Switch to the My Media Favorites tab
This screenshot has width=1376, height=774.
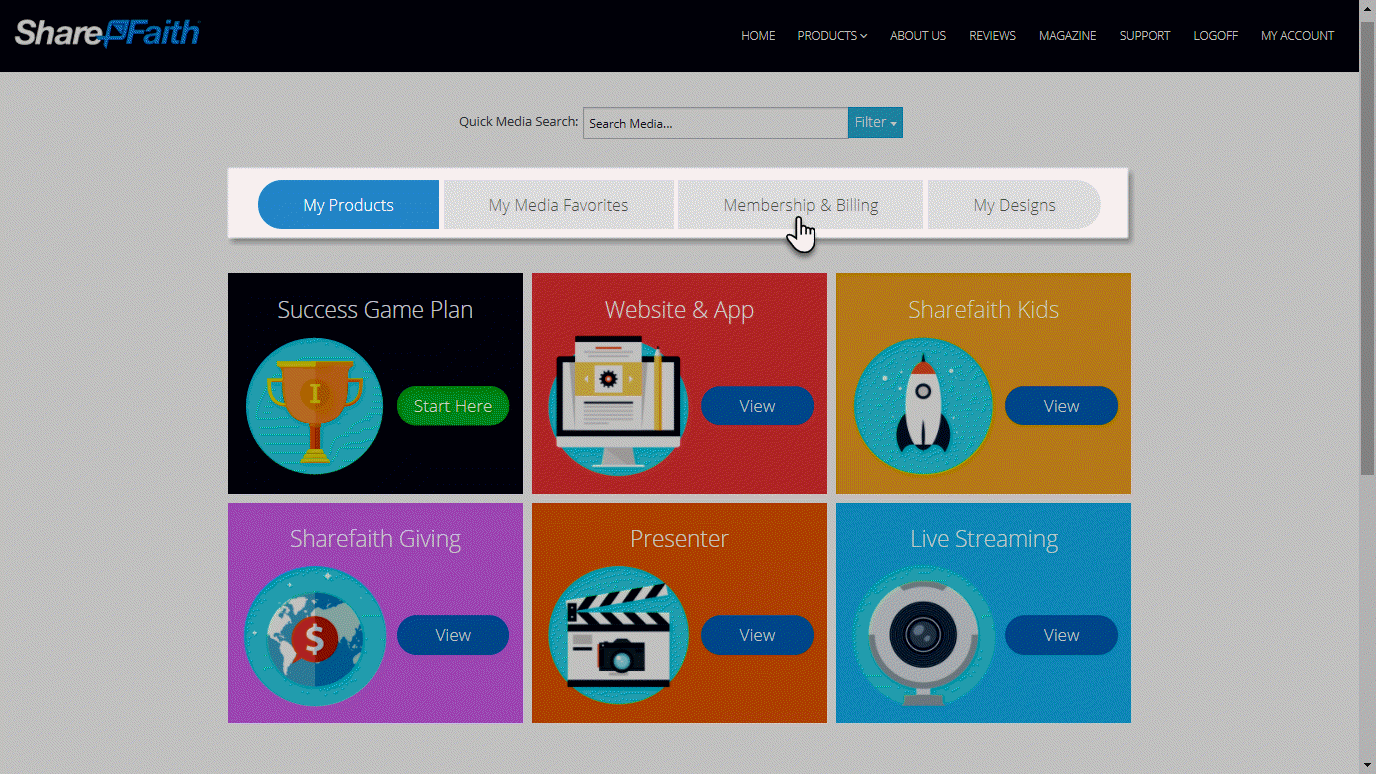tap(558, 205)
